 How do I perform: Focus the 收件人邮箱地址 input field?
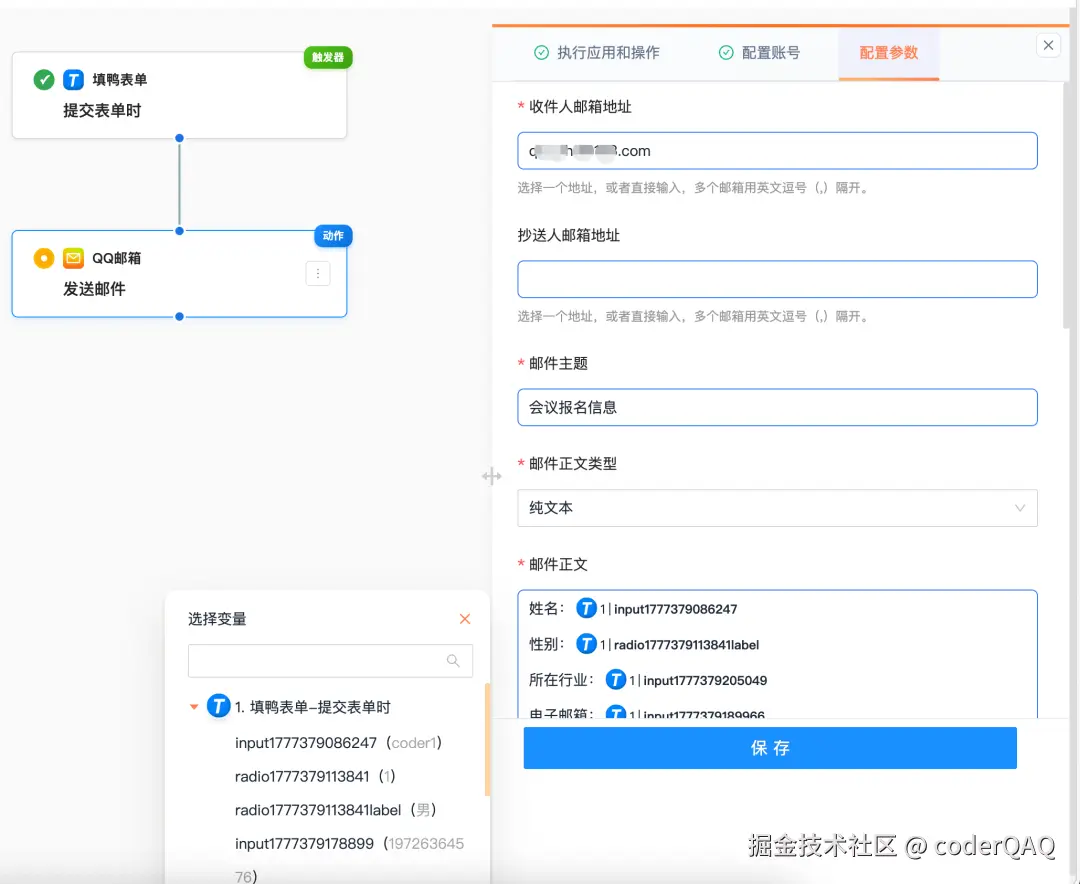pos(777,151)
